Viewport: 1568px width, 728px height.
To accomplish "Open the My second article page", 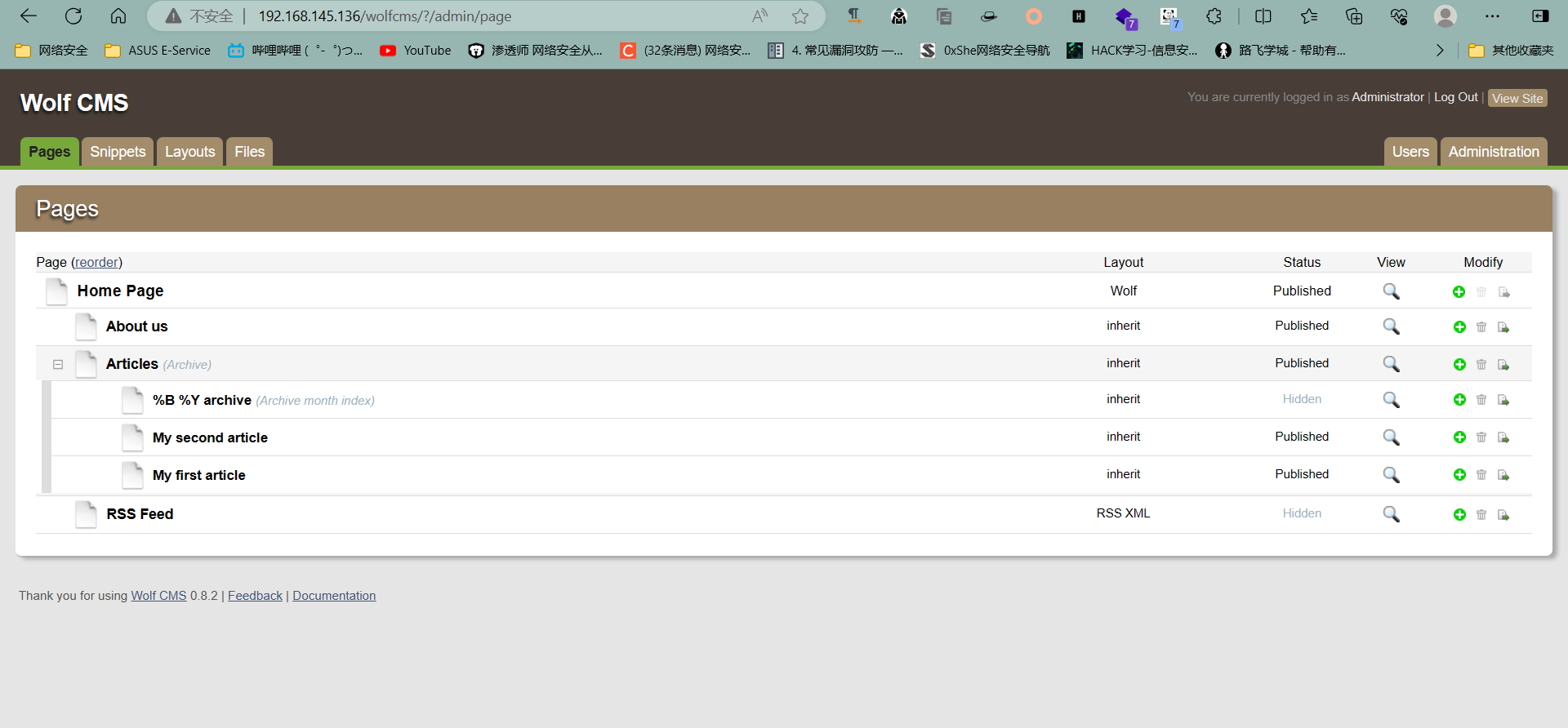I will click(x=210, y=437).
